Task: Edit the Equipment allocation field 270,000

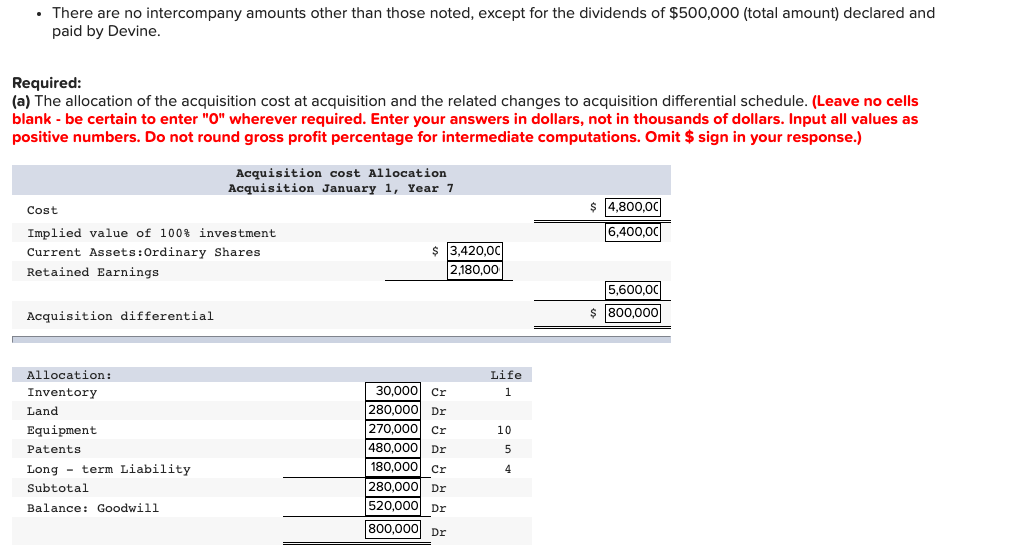Action: click(x=393, y=428)
